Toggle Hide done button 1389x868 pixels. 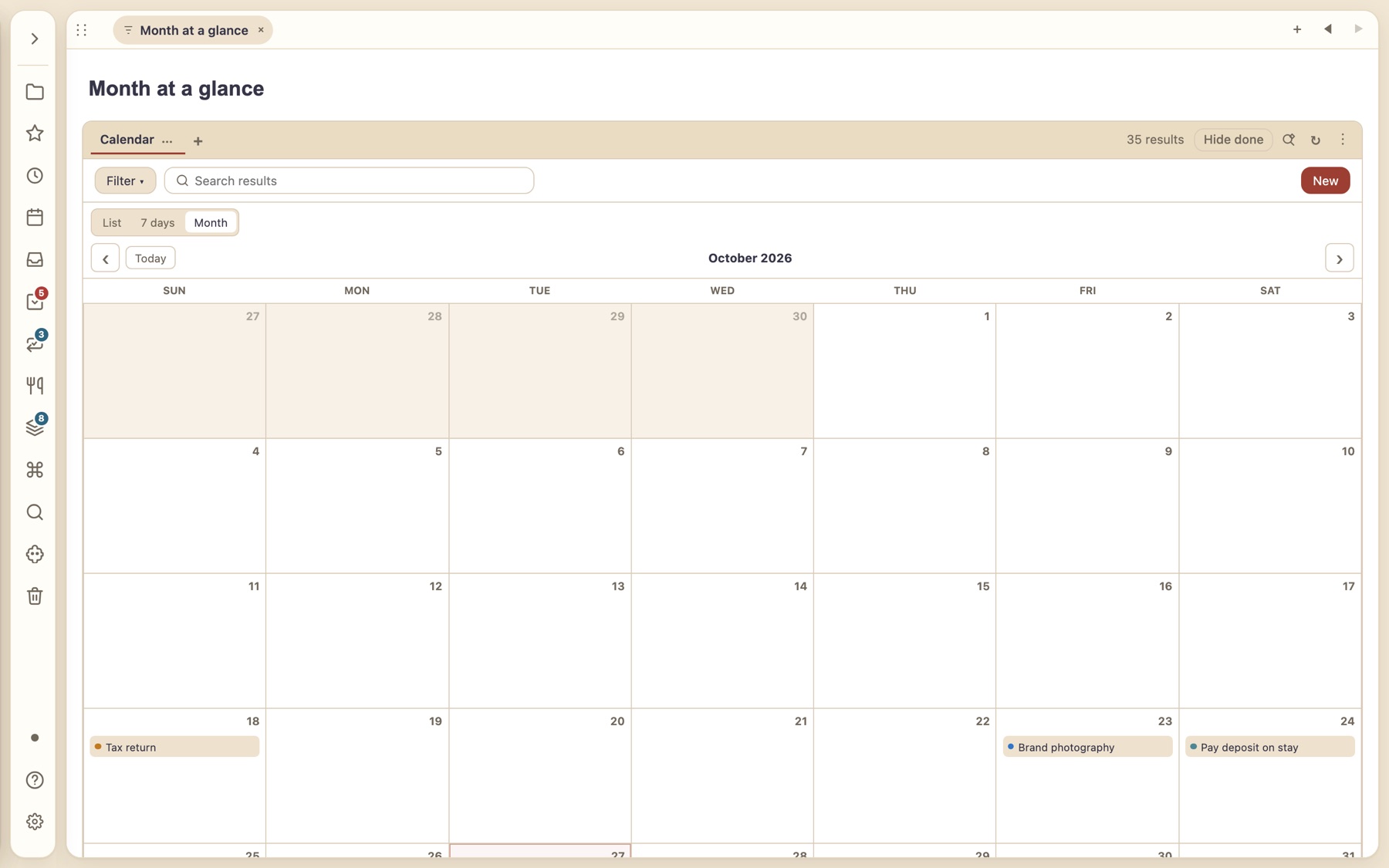(1233, 140)
